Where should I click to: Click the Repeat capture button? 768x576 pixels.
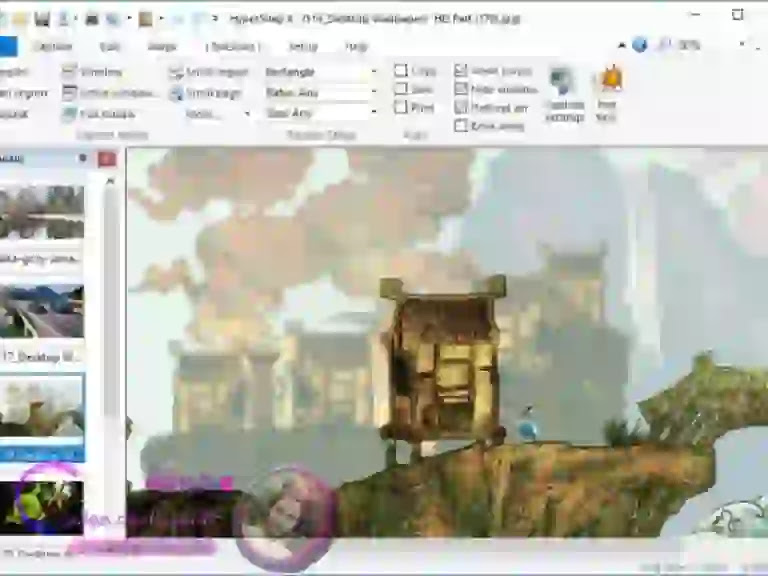coord(15,114)
